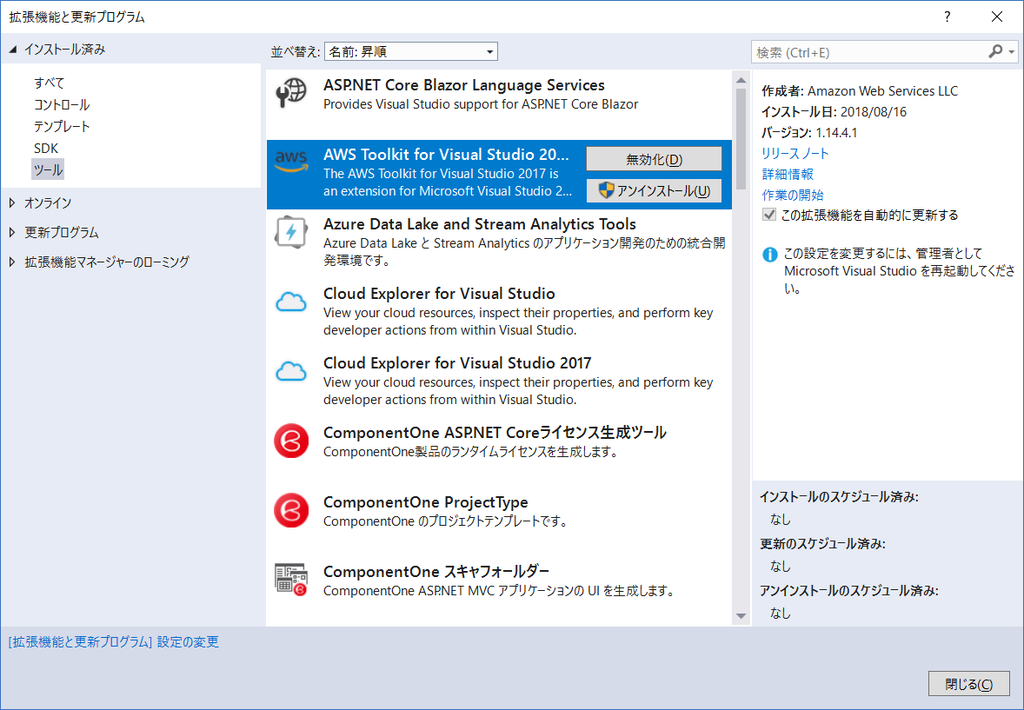Open the search options dropdown arrow
The width and height of the screenshot is (1024, 710).
click(x=1012, y=52)
